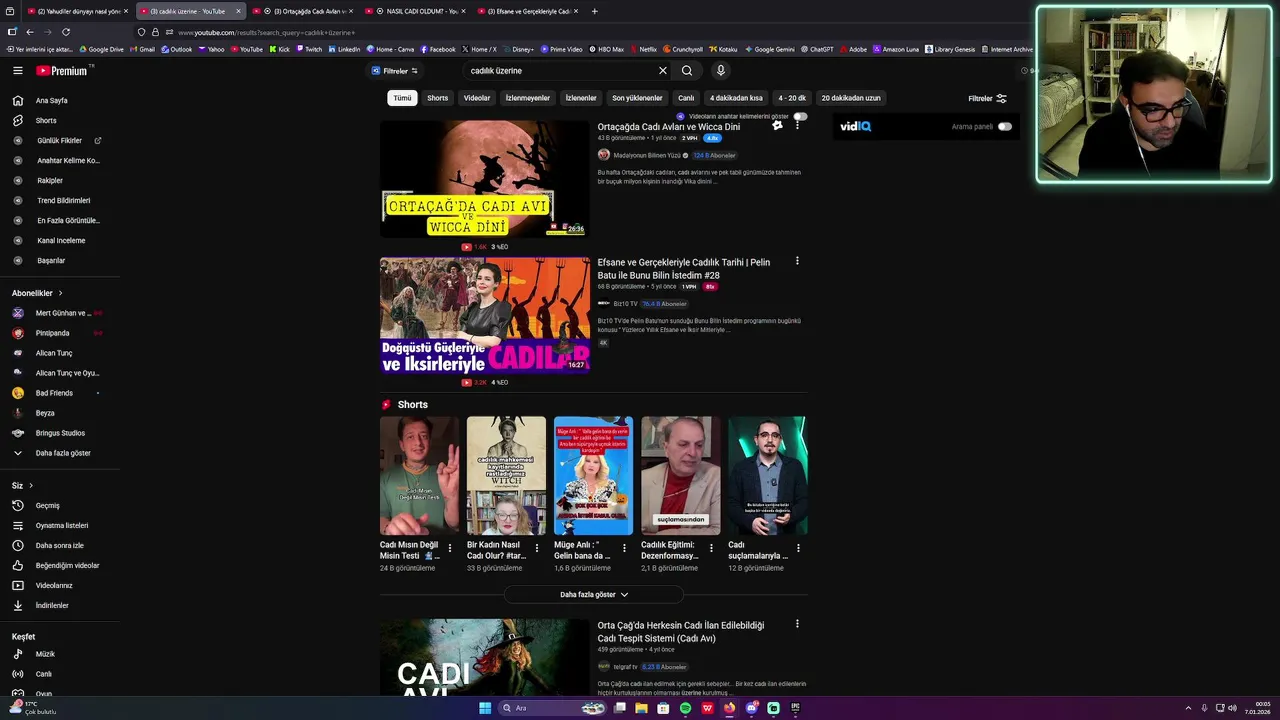Select the Canlı filter chip
Viewport: 1280px width, 720px height.
pos(686,98)
